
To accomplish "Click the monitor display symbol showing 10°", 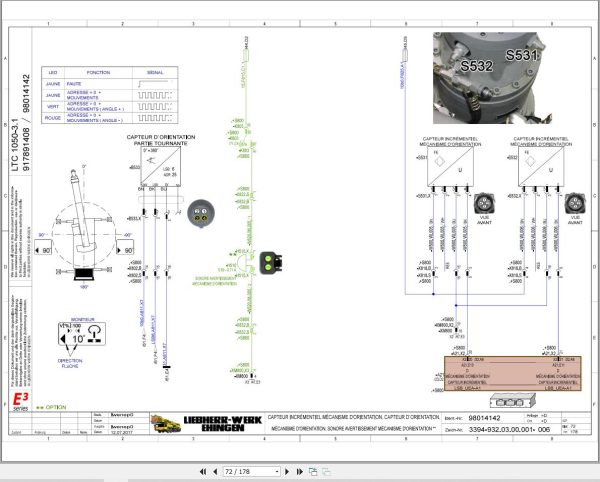I will (82, 334).
